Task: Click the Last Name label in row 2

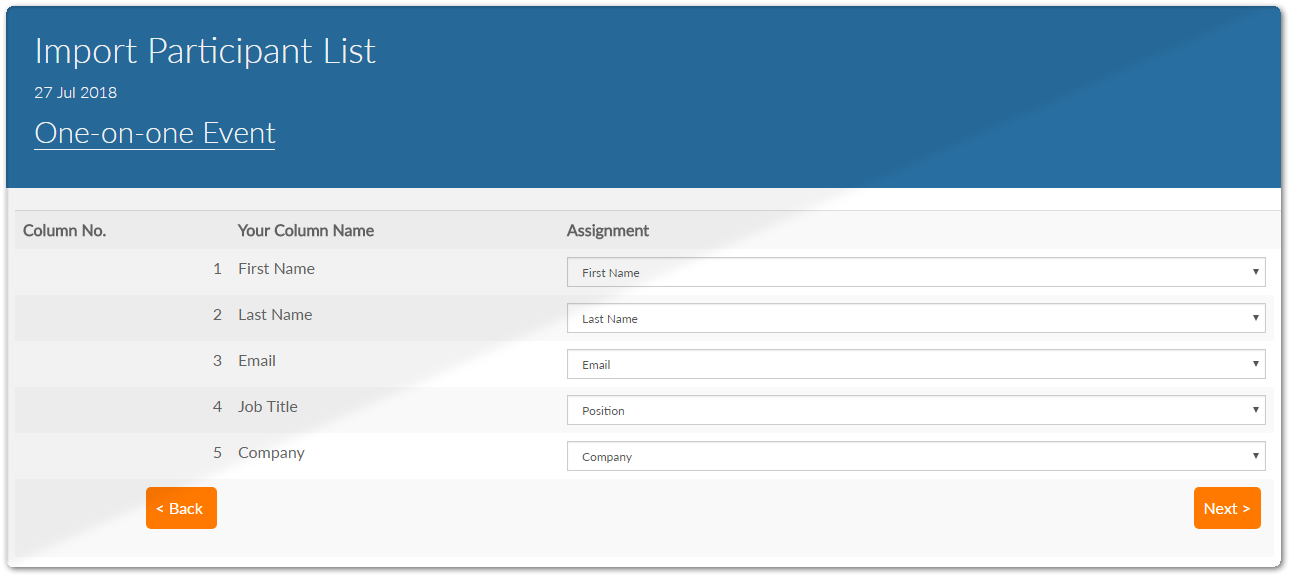Action: coord(275,315)
